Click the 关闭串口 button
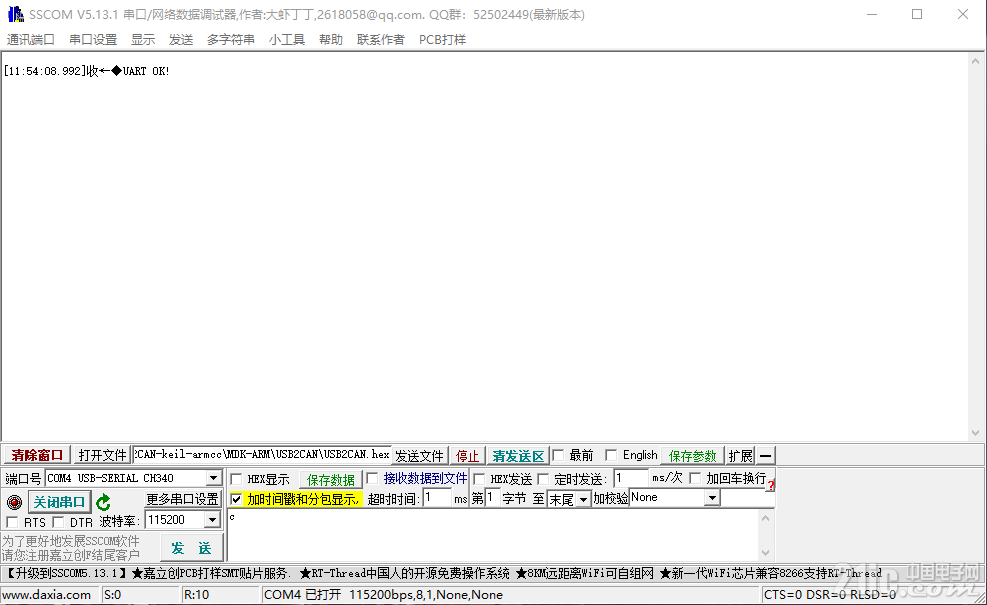Screen dimensions: 987x605 [x=59, y=502]
